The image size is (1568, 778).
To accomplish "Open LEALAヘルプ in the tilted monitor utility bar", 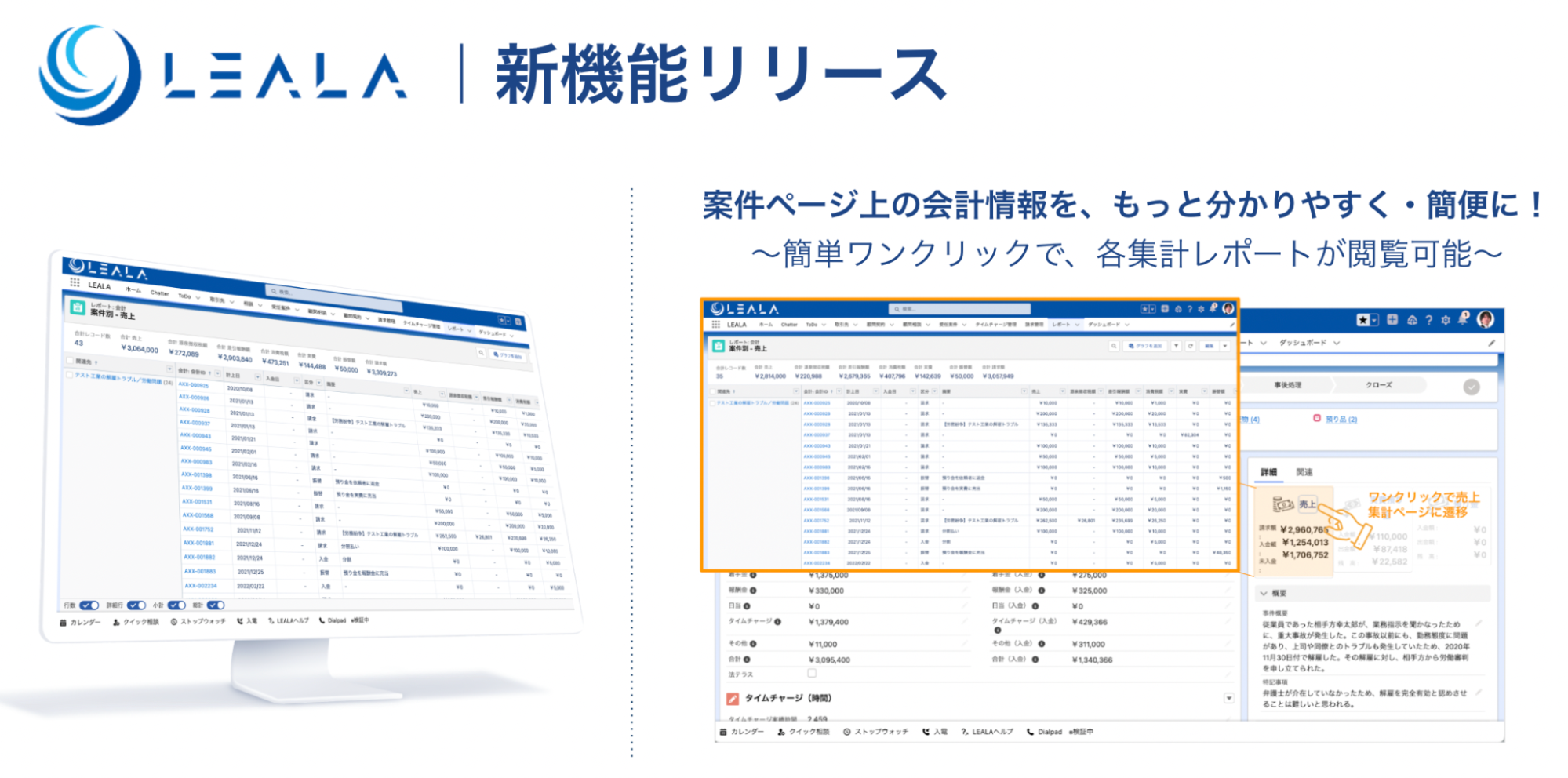I will (x=289, y=620).
